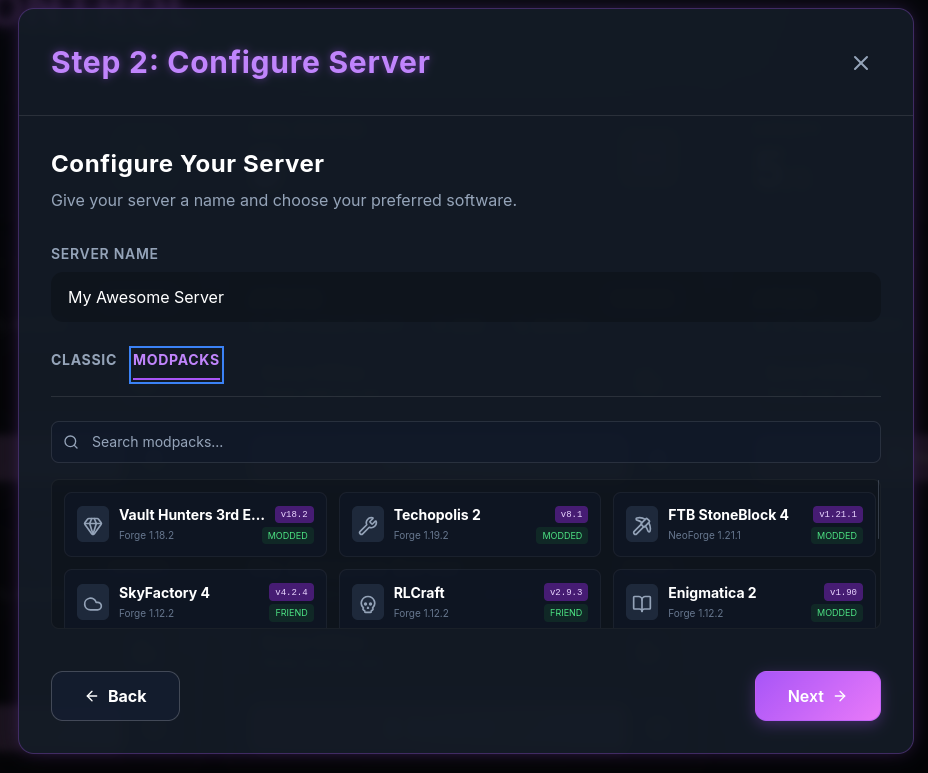Image resolution: width=928 pixels, height=773 pixels.
Task: Select the FTB StoneBlock 4 pickaxe icon
Action: click(x=641, y=524)
